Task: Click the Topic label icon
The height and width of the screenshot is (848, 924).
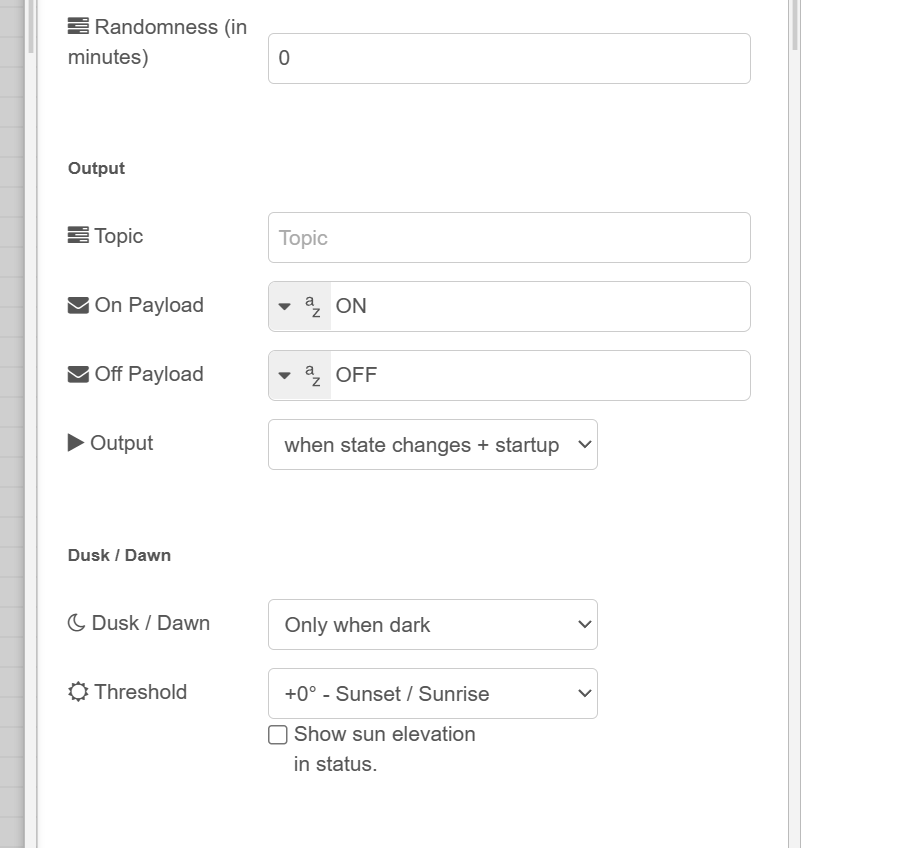Action: [78, 236]
